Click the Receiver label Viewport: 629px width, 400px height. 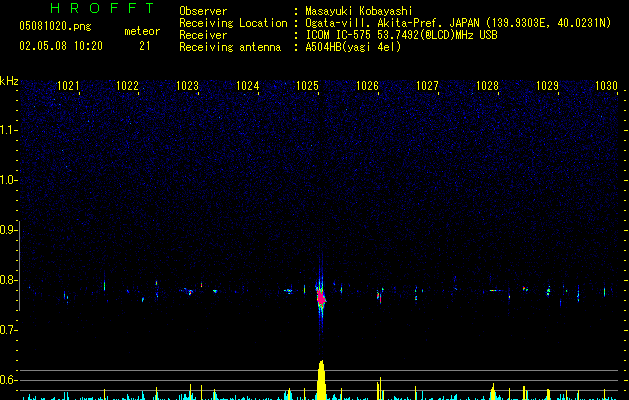(203, 35)
